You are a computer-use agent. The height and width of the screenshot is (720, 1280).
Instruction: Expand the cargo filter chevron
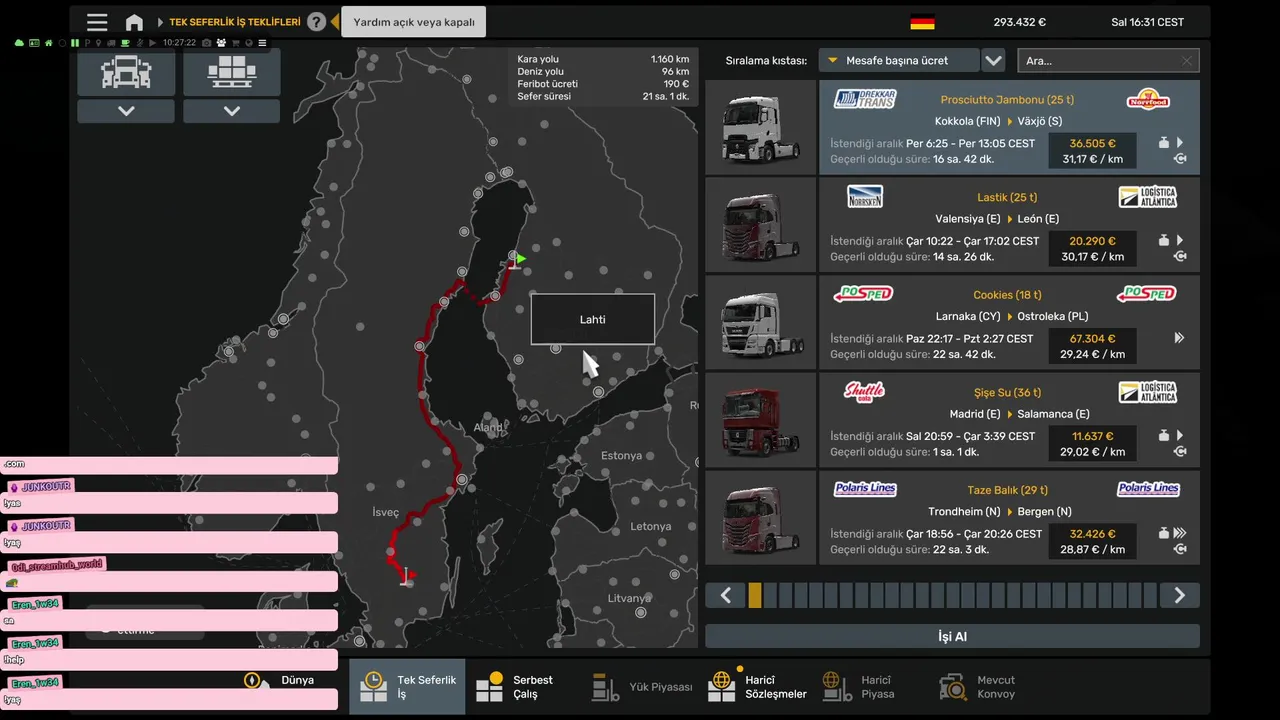[x=232, y=111]
